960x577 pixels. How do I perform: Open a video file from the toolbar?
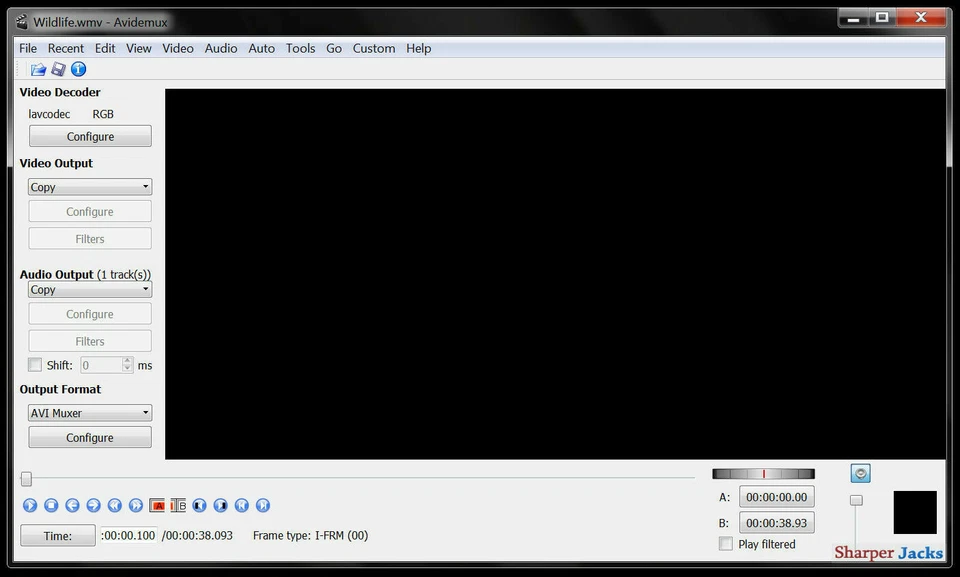37,68
